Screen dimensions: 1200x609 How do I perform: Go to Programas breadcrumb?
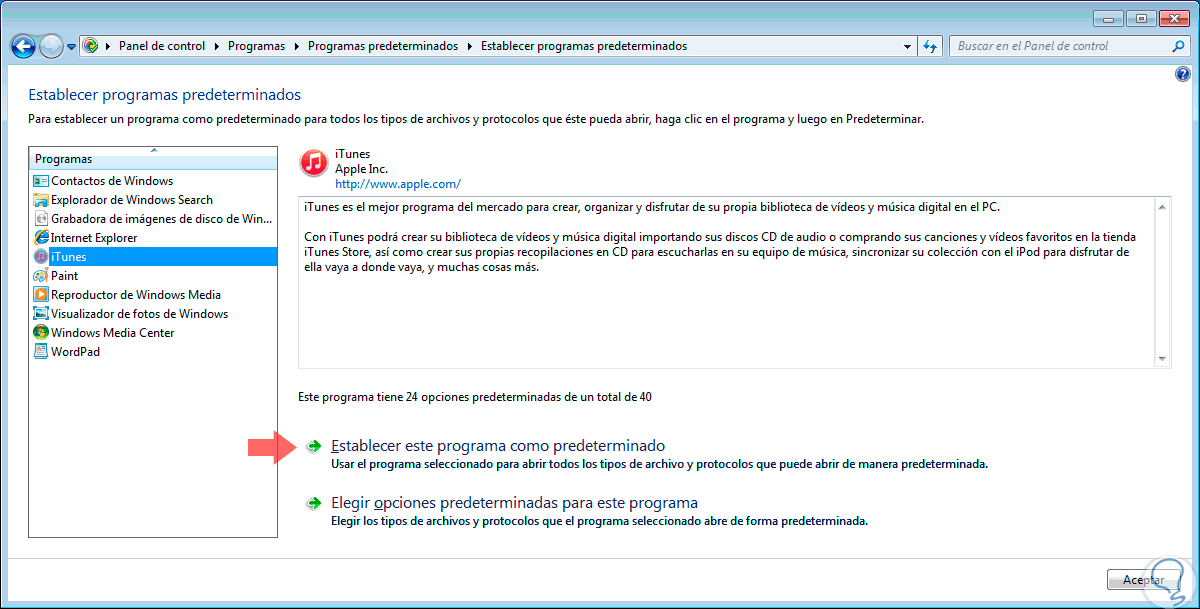coord(256,46)
